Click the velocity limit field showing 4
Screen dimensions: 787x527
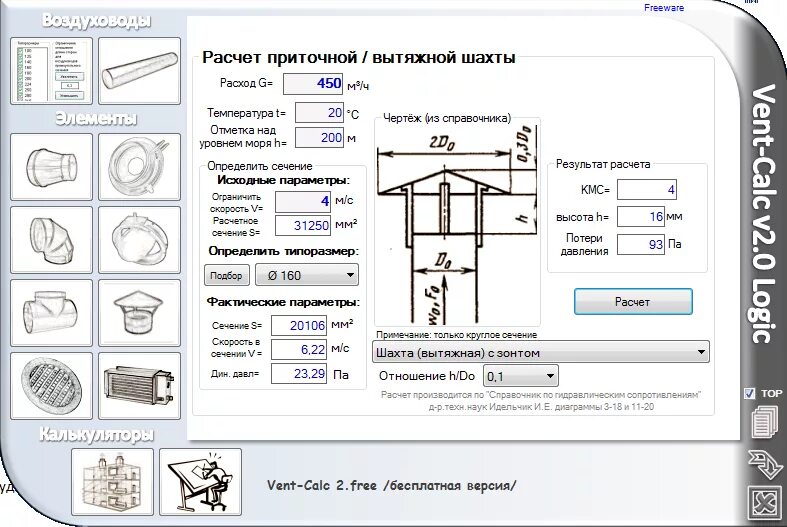(x=303, y=202)
